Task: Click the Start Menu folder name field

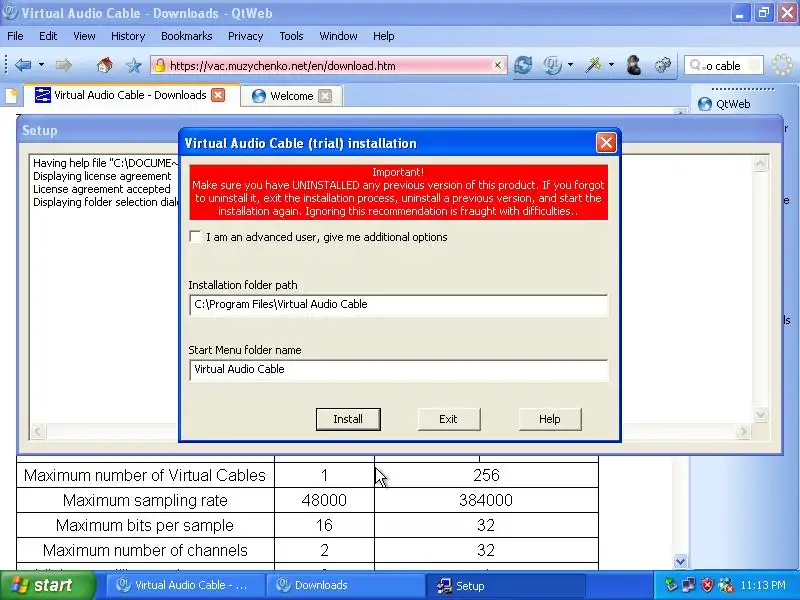Action: click(398, 369)
